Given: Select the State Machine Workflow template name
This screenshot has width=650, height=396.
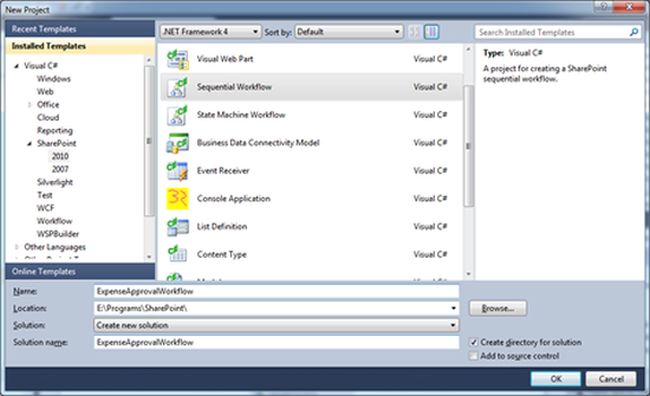Looking at the screenshot, I should click(x=241, y=115).
